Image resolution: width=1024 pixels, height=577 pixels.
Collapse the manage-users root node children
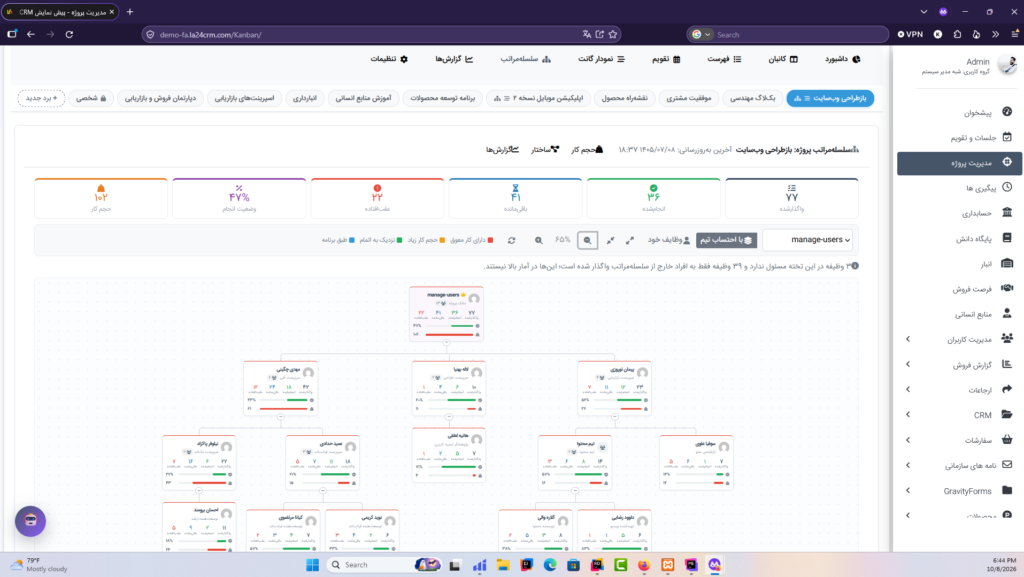click(x=447, y=342)
